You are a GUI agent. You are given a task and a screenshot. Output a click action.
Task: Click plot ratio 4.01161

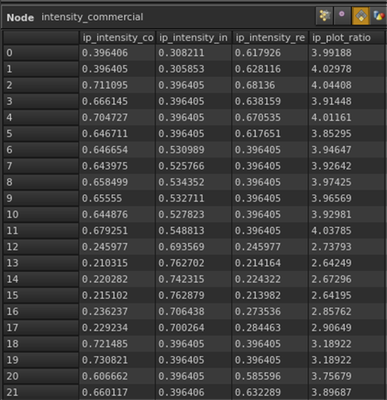pos(331,117)
